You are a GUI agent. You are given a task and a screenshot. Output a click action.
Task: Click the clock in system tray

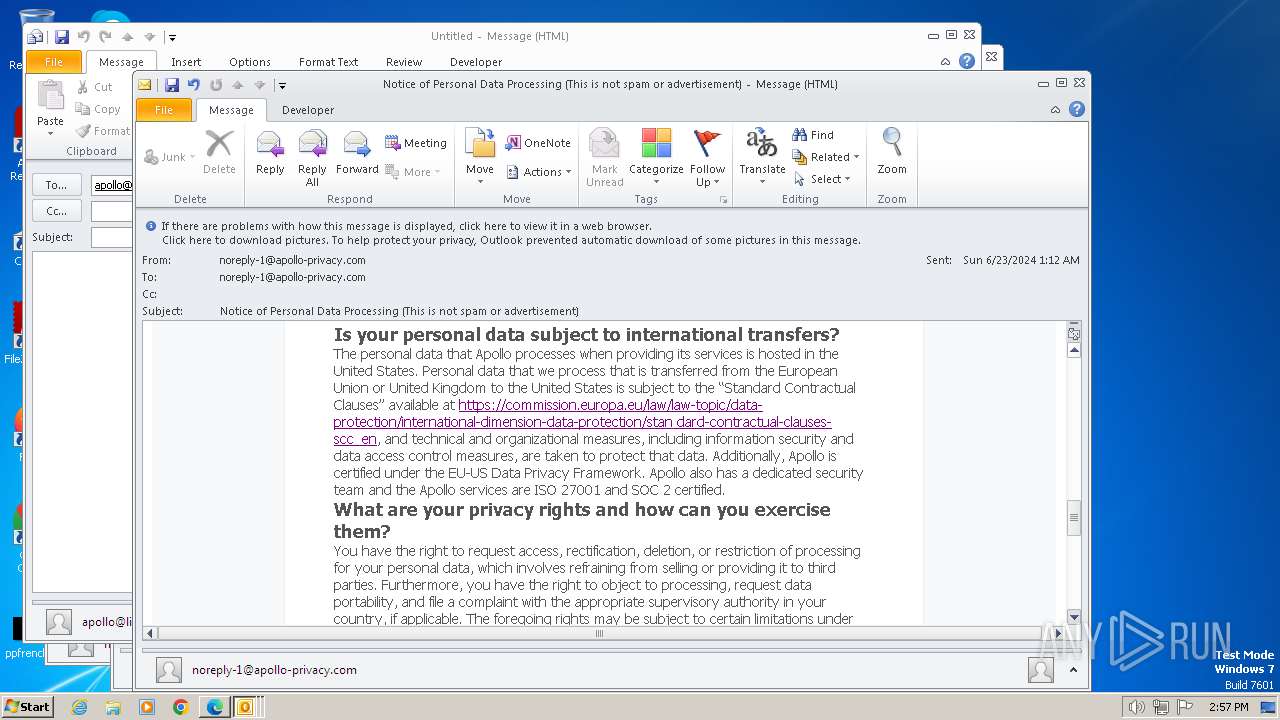[1228, 707]
